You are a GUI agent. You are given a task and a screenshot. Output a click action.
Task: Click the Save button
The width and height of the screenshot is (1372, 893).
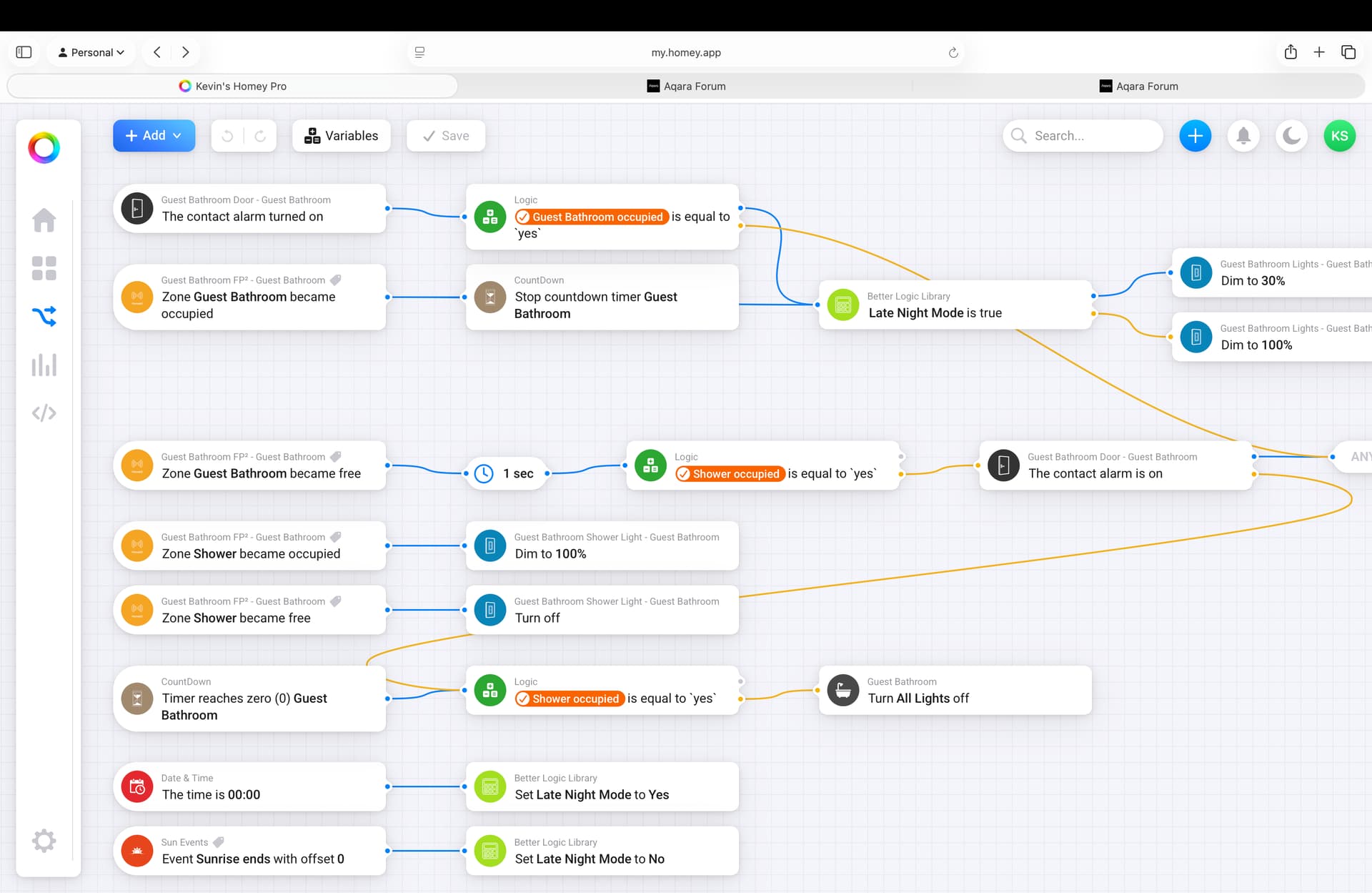[x=446, y=136]
